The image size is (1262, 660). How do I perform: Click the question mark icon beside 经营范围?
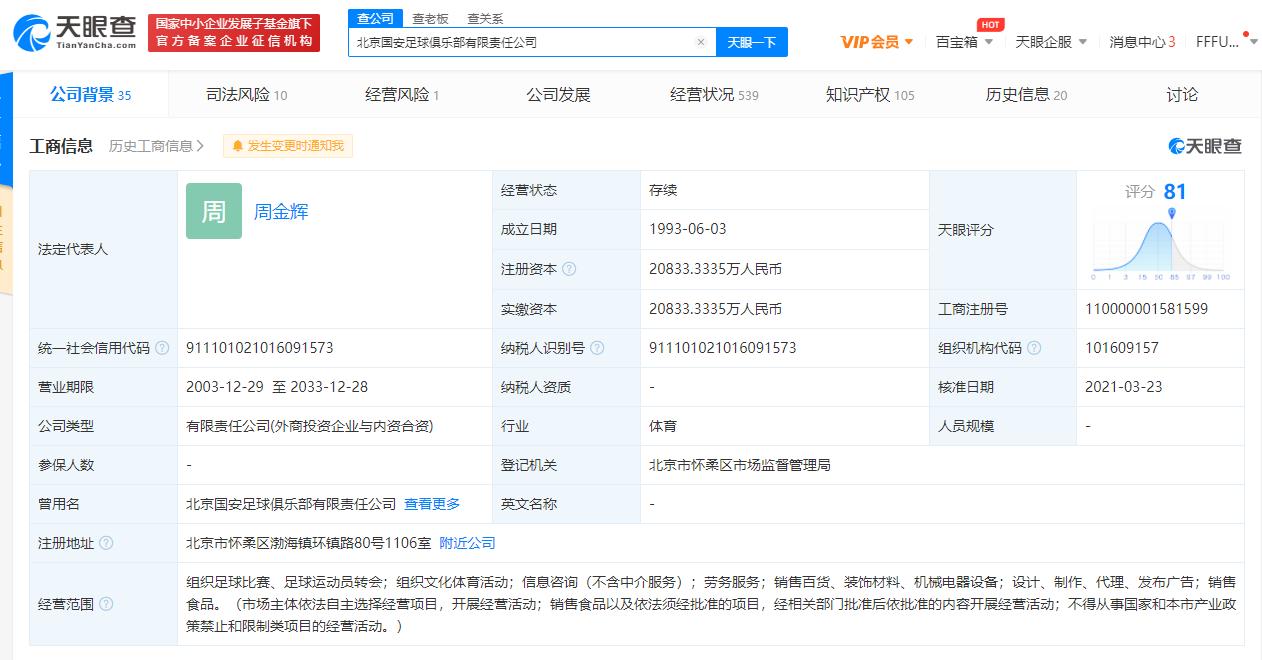click(x=107, y=604)
